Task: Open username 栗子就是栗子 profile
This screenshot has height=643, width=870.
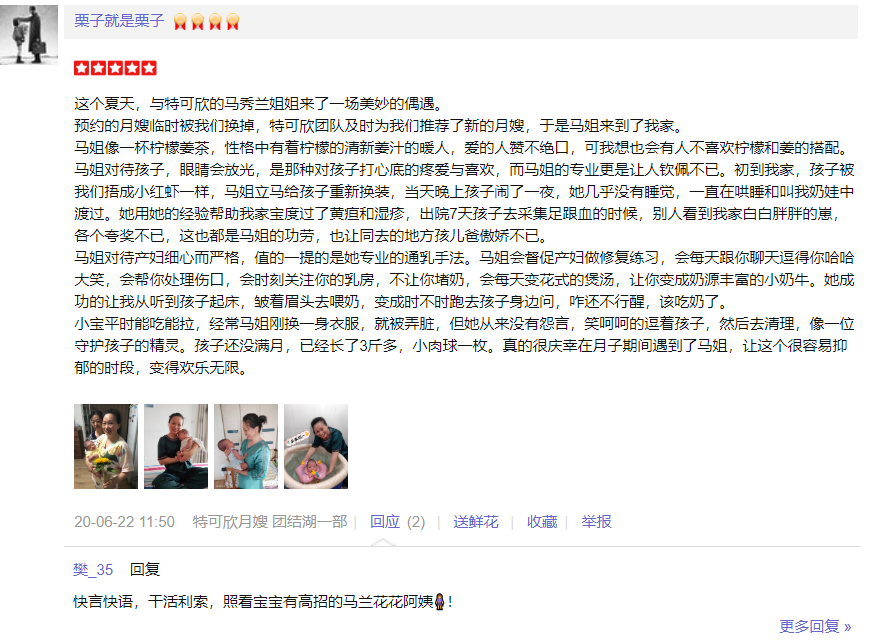Action: point(119,21)
